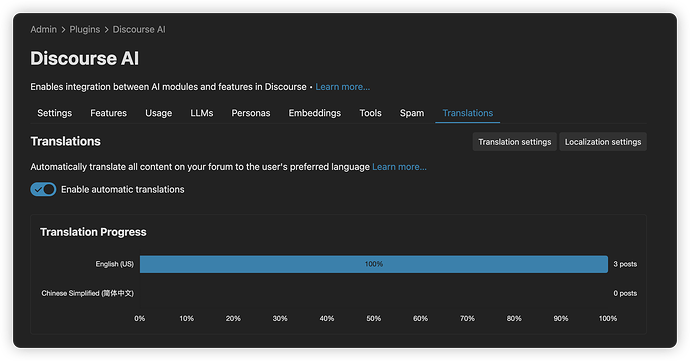Click the 20% axis label
This screenshot has width=690, height=361.
pos(233,318)
